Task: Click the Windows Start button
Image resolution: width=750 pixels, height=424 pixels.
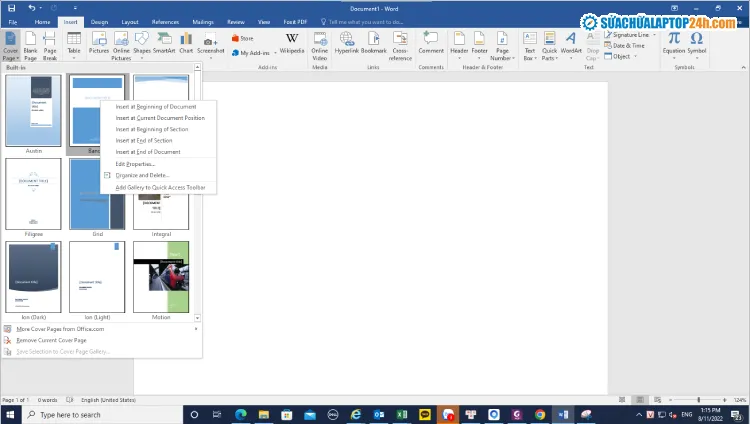Action: pyautogui.click(x=11, y=414)
